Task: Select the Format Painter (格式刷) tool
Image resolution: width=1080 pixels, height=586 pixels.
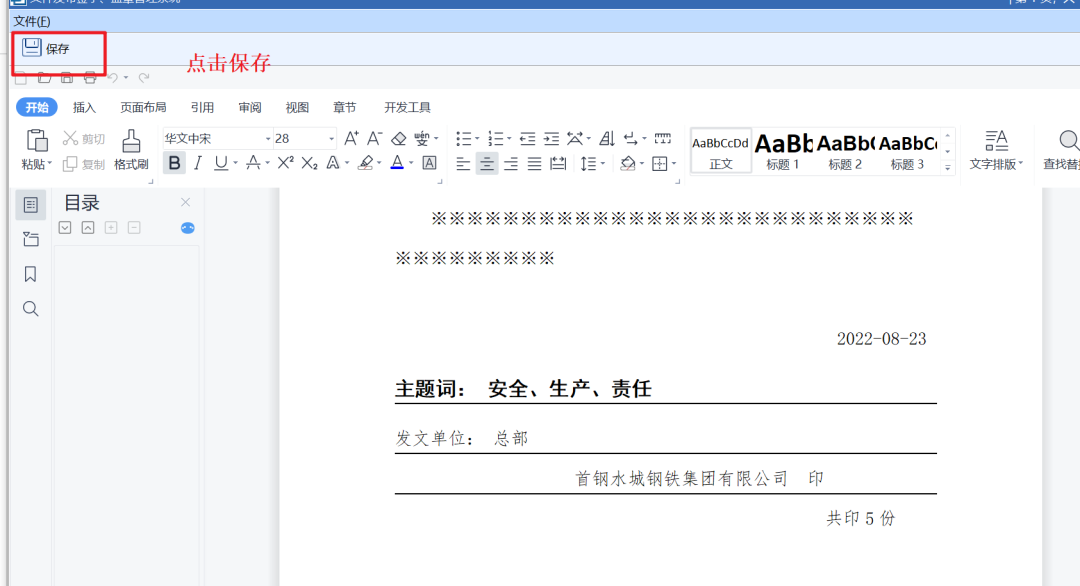Action: (x=131, y=150)
